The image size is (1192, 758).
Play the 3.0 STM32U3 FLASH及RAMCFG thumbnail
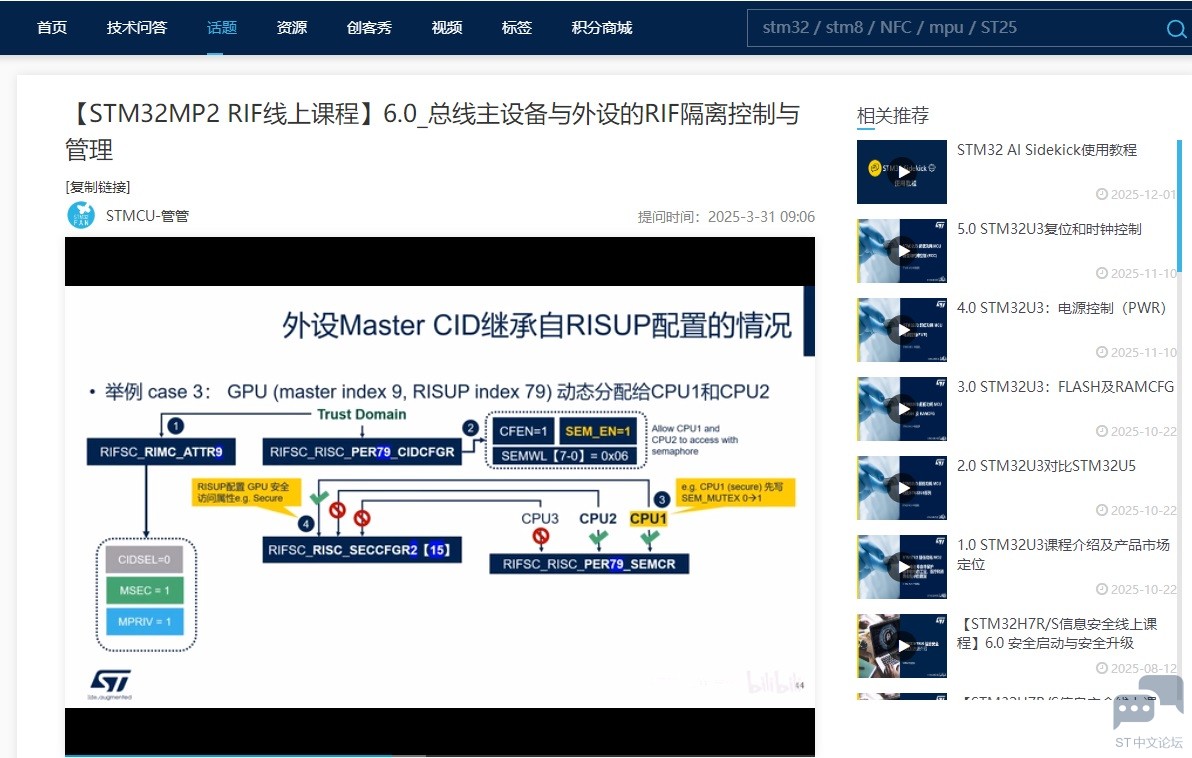pyautogui.click(x=902, y=409)
